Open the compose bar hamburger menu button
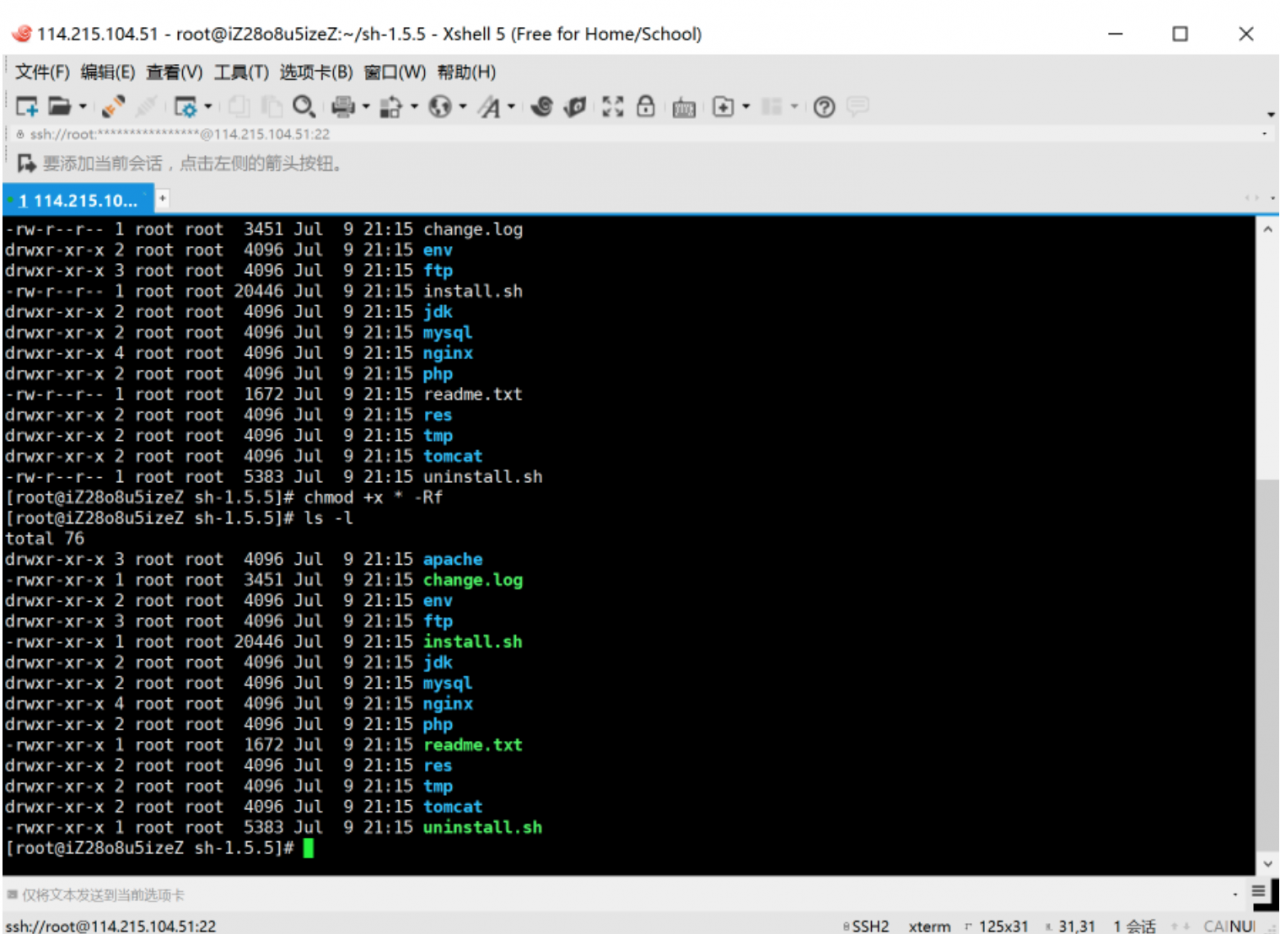Image resolution: width=1280 pixels, height=934 pixels. click(1259, 890)
